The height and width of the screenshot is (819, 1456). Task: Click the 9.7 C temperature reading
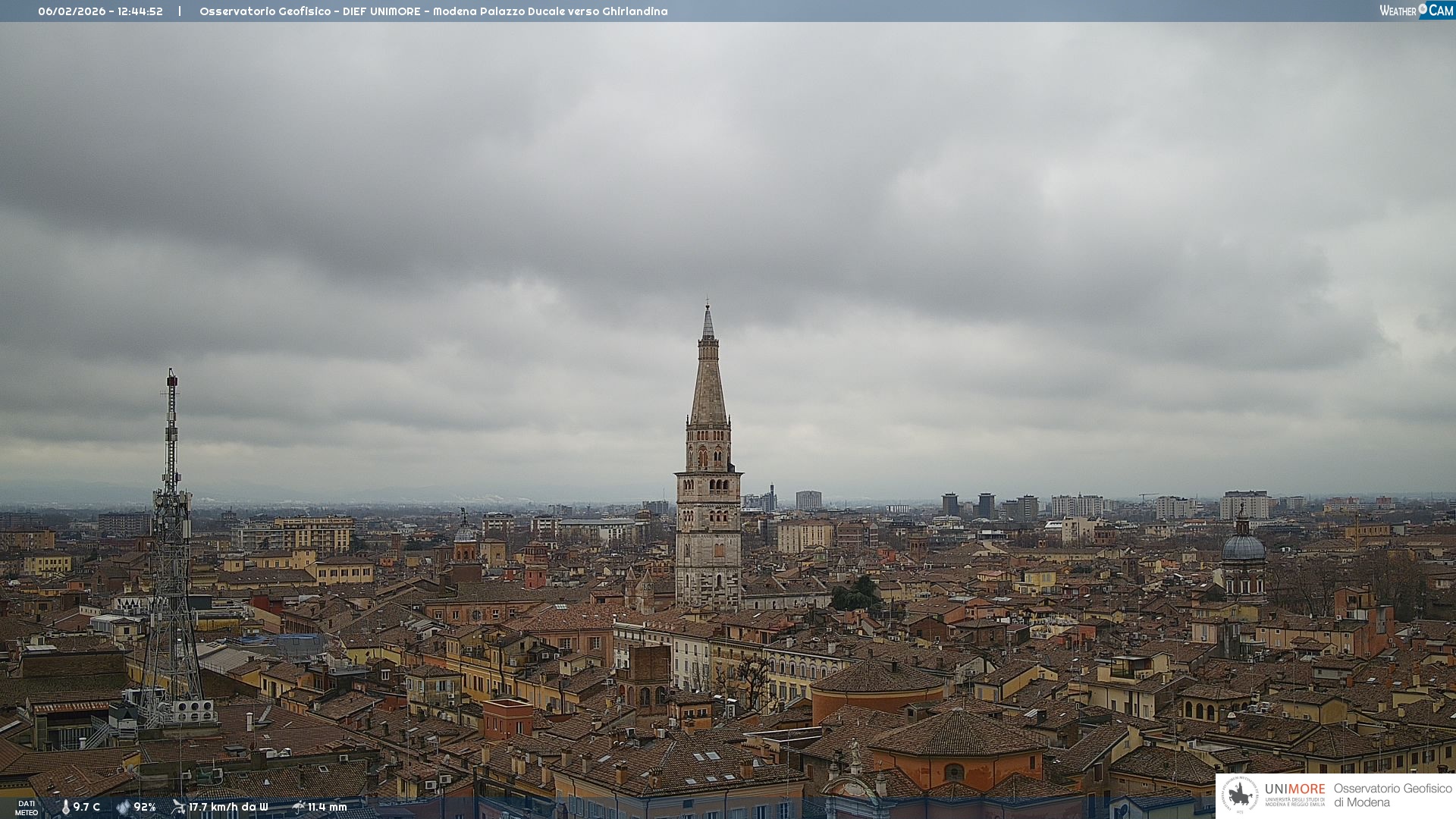(86, 807)
